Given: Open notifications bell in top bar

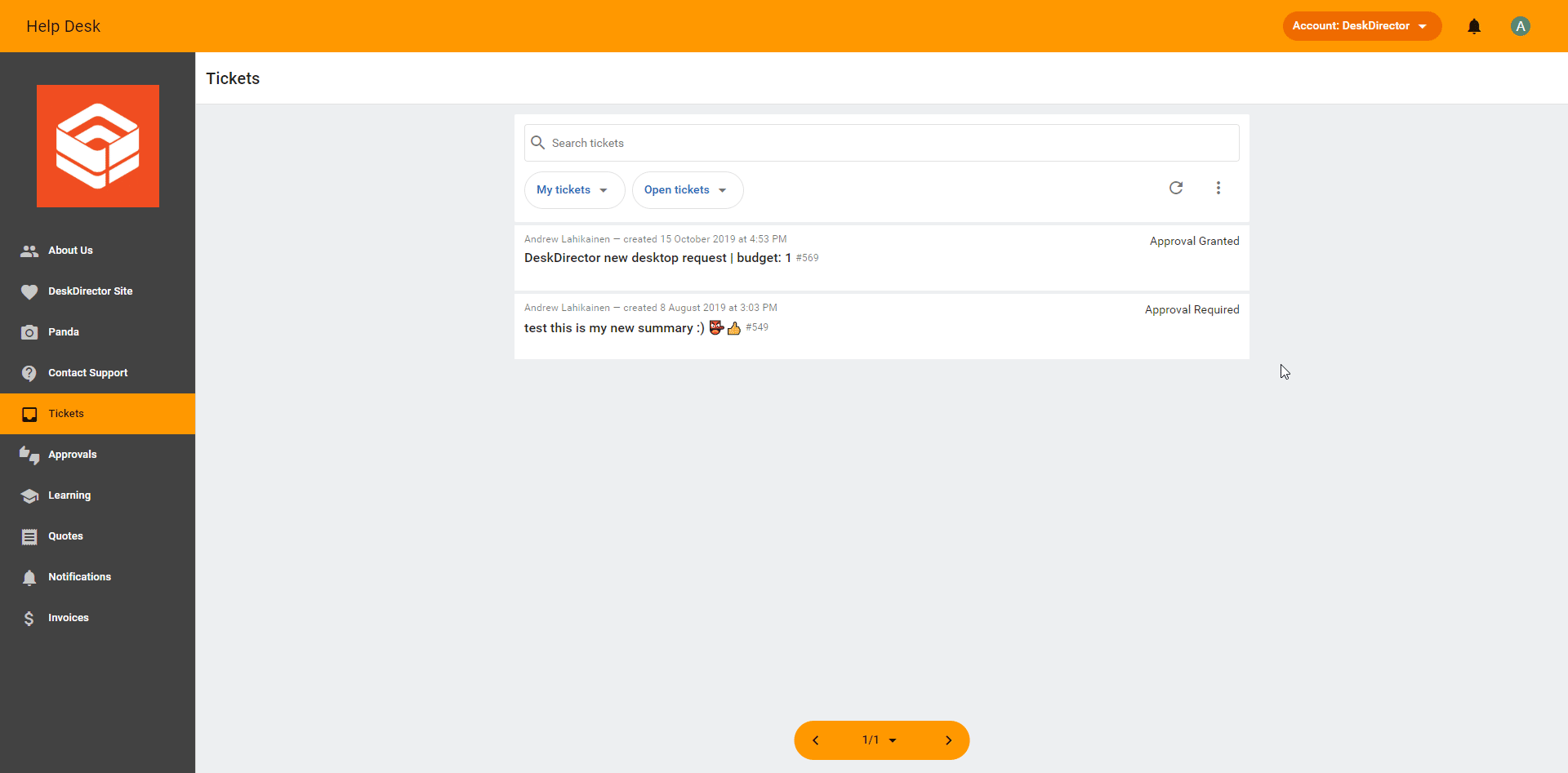Looking at the screenshot, I should pyautogui.click(x=1474, y=26).
